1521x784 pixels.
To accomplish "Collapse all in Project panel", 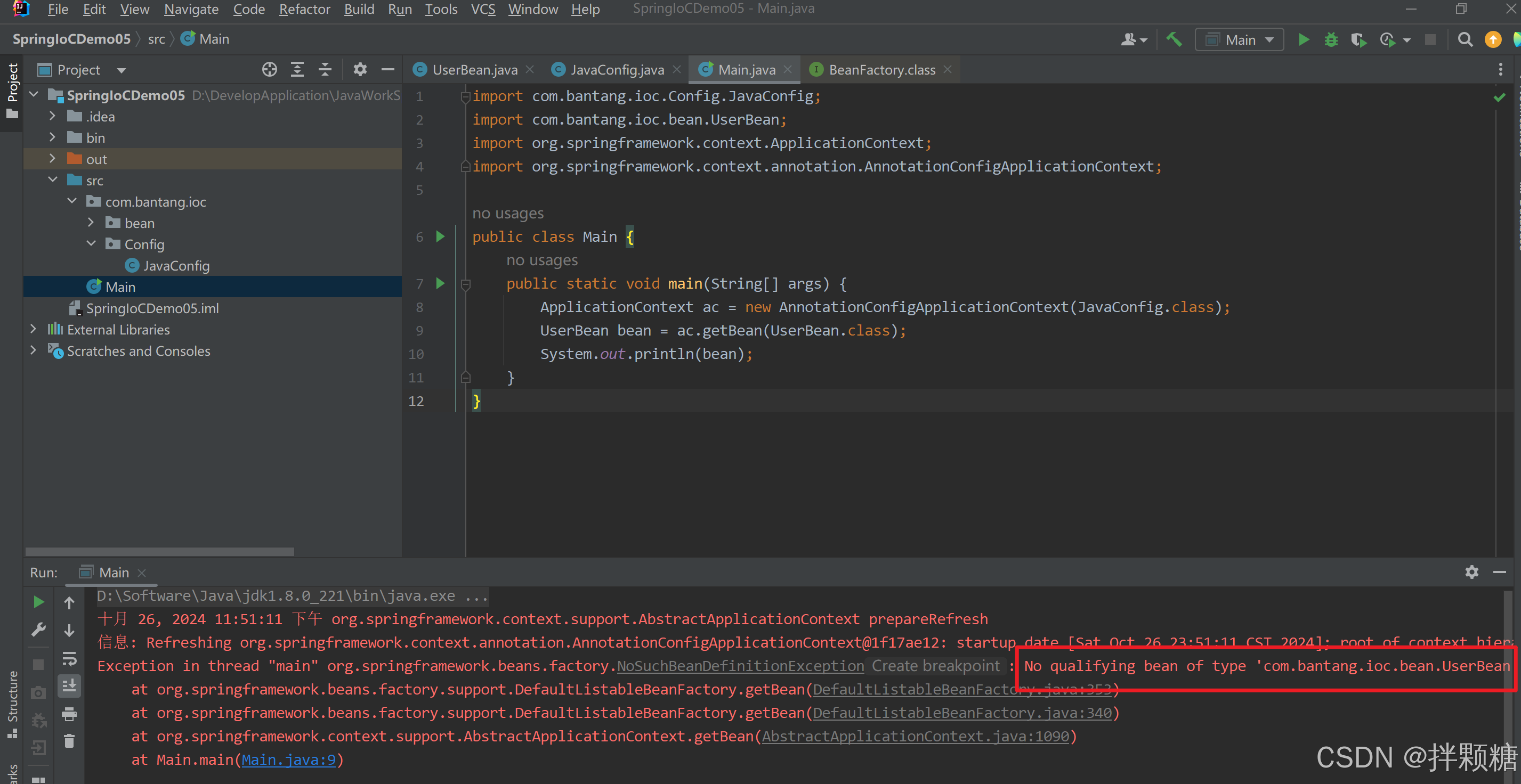I will [325, 70].
